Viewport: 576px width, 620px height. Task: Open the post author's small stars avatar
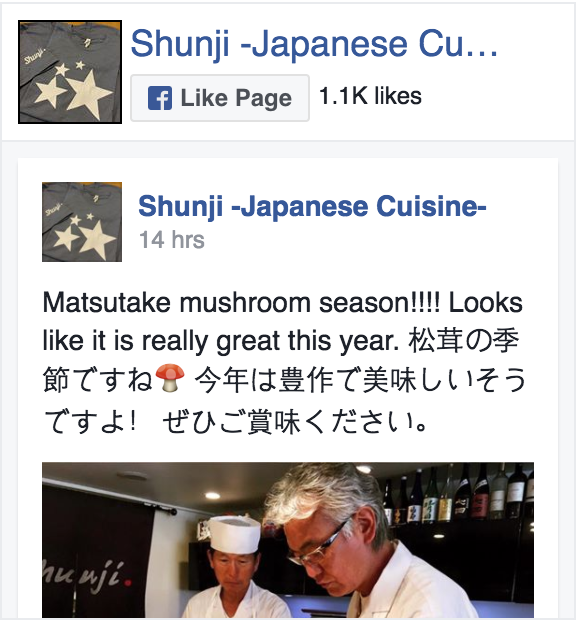tap(82, 222)
